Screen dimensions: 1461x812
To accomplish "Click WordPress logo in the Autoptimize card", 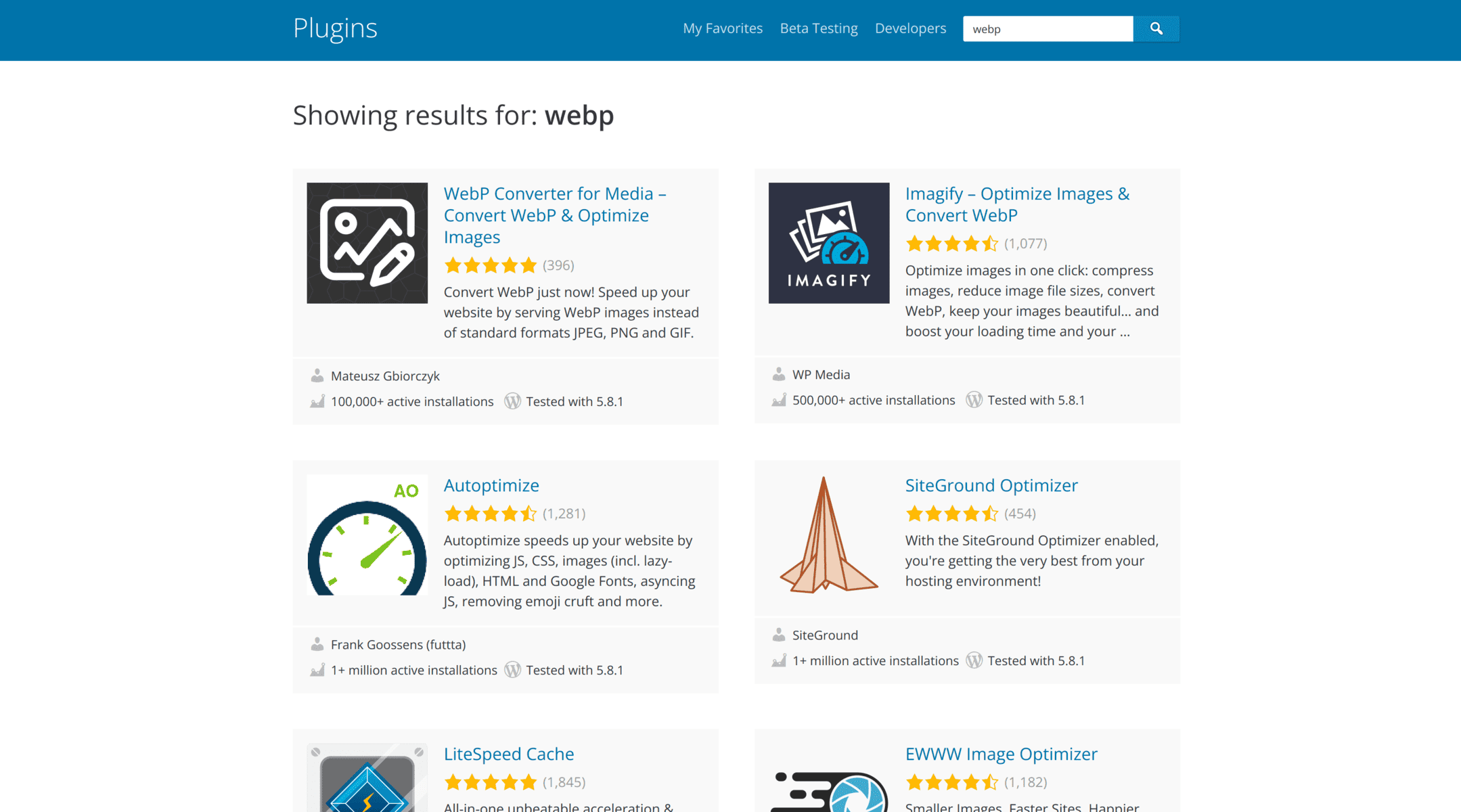I will (512, 670).
